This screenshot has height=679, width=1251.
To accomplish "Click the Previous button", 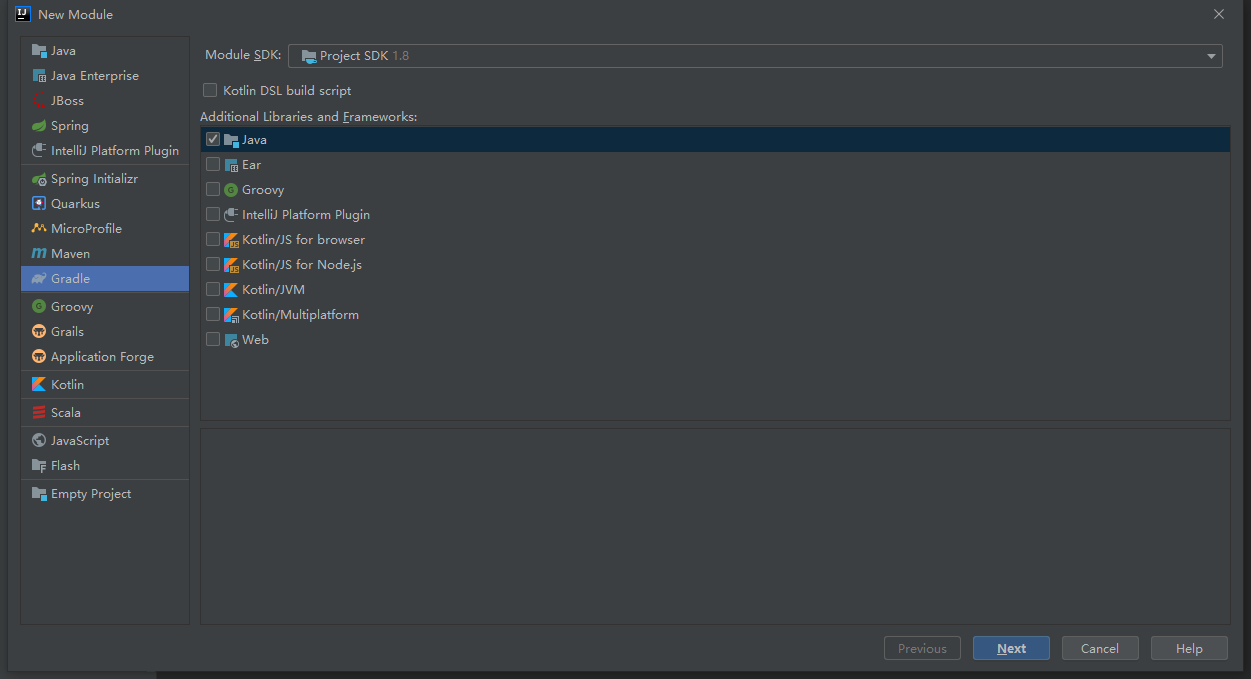I will click(922, 648).
